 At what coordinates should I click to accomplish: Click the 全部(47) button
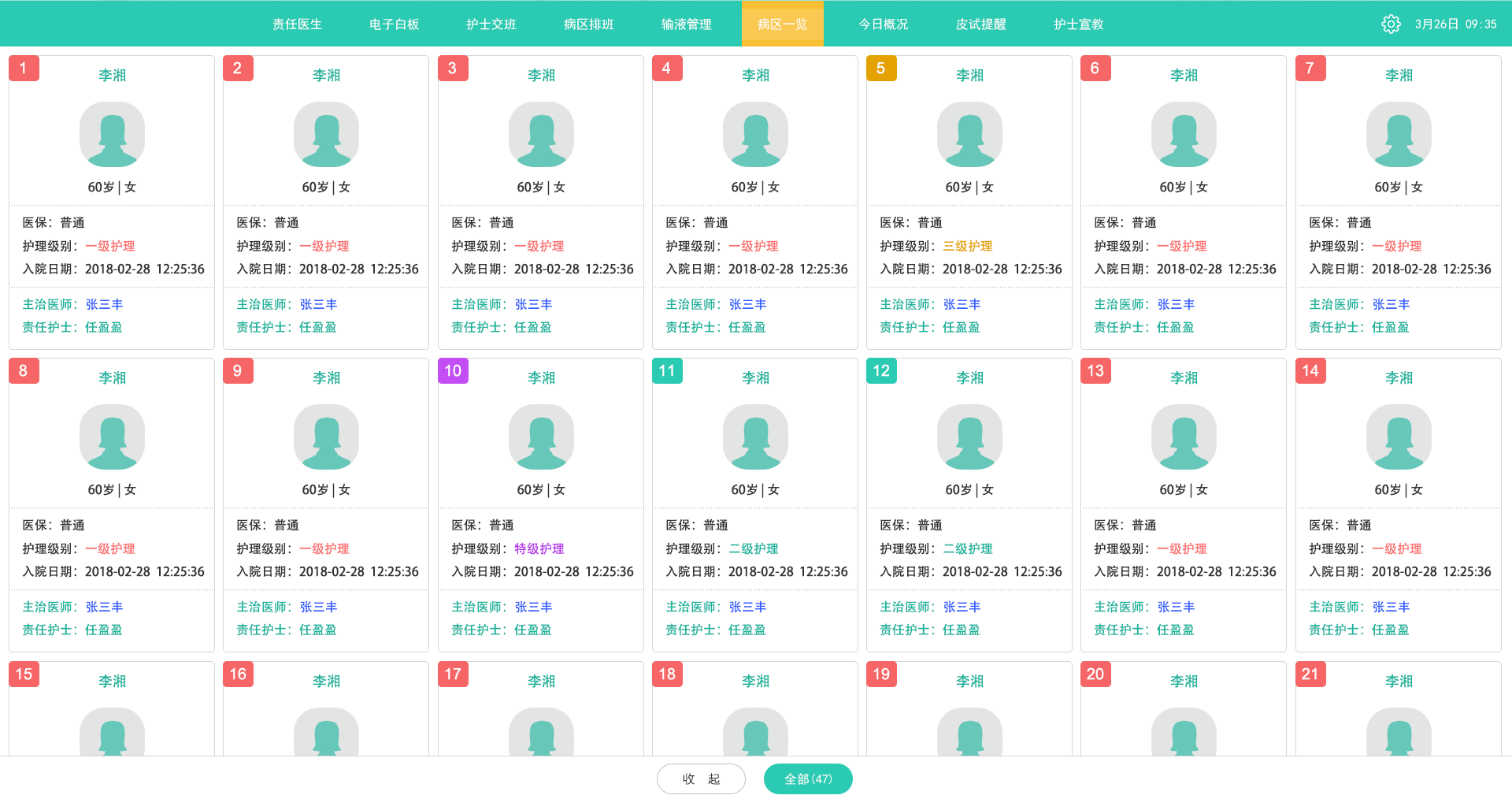(x=808, y=779)
